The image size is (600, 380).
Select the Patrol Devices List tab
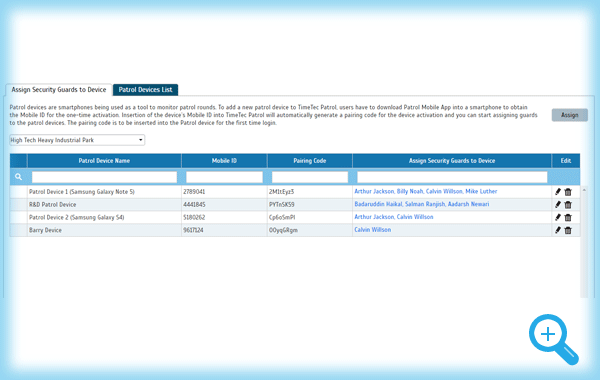coord(145,90)
